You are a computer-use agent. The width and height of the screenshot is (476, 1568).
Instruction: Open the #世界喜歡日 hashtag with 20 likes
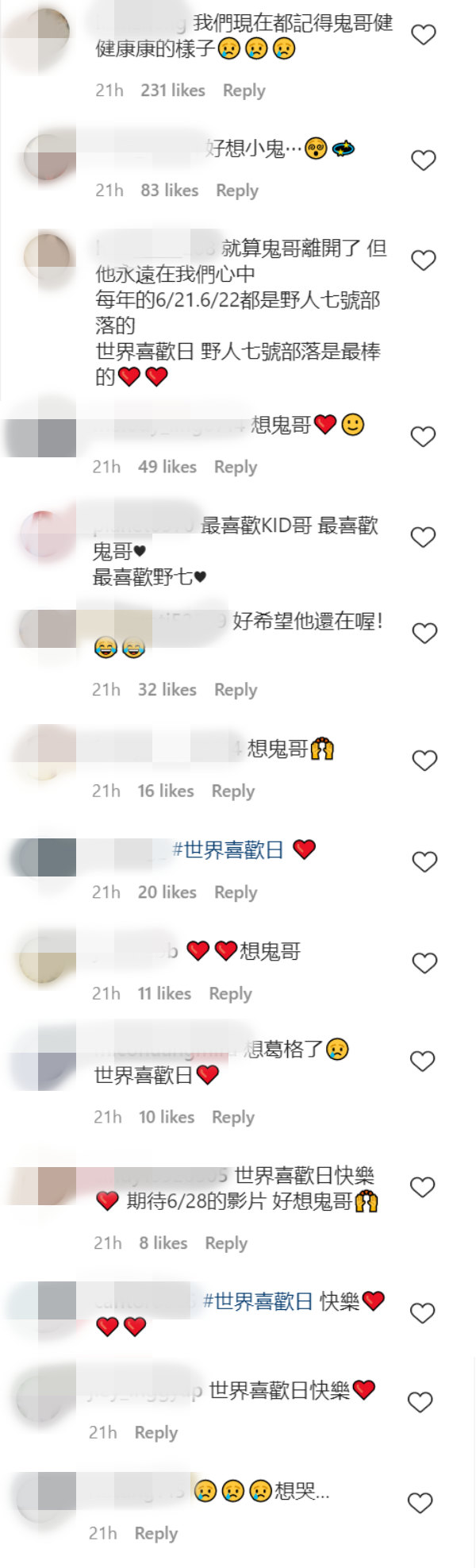pos(228,850)
